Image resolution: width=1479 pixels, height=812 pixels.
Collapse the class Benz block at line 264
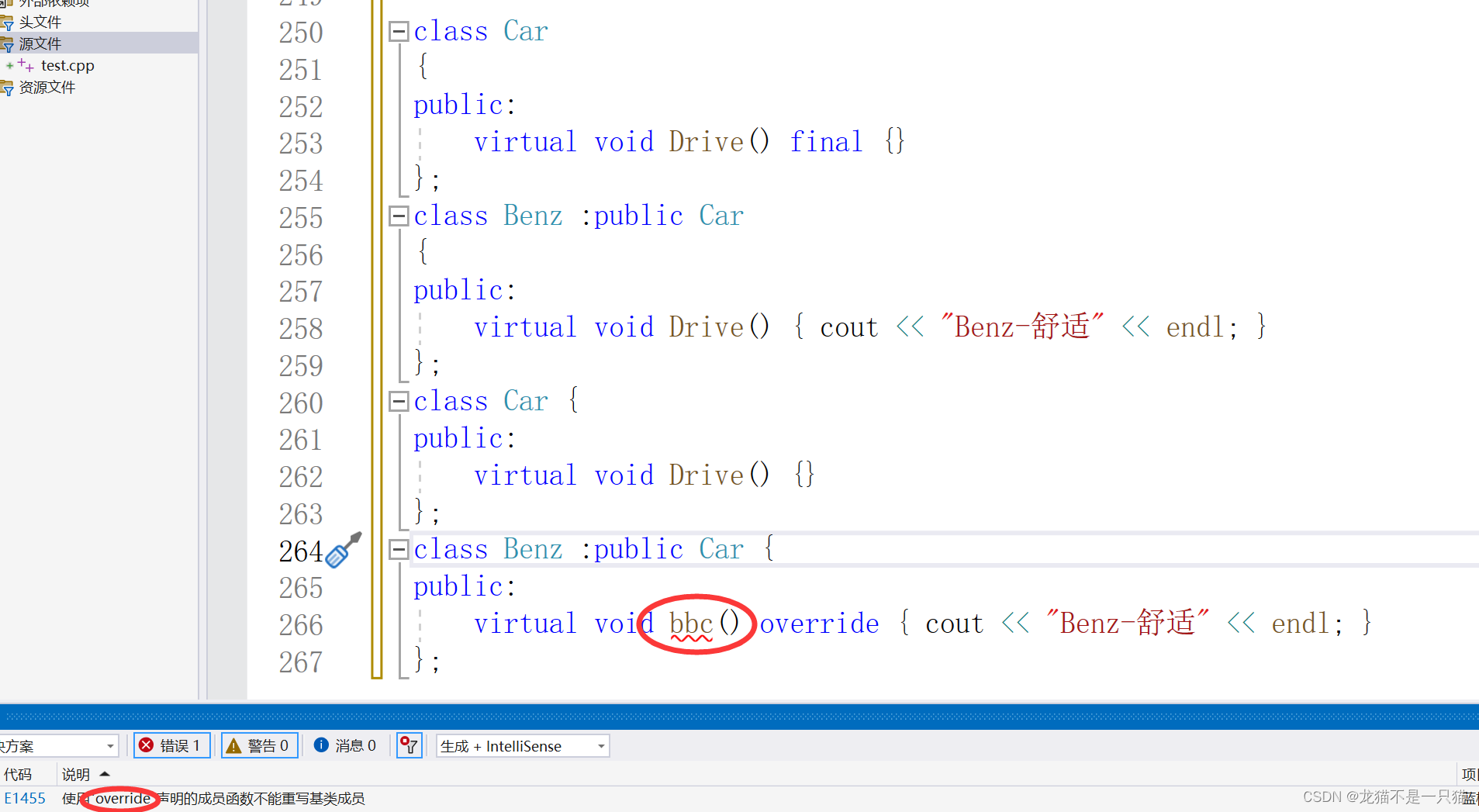pos(399,550)
